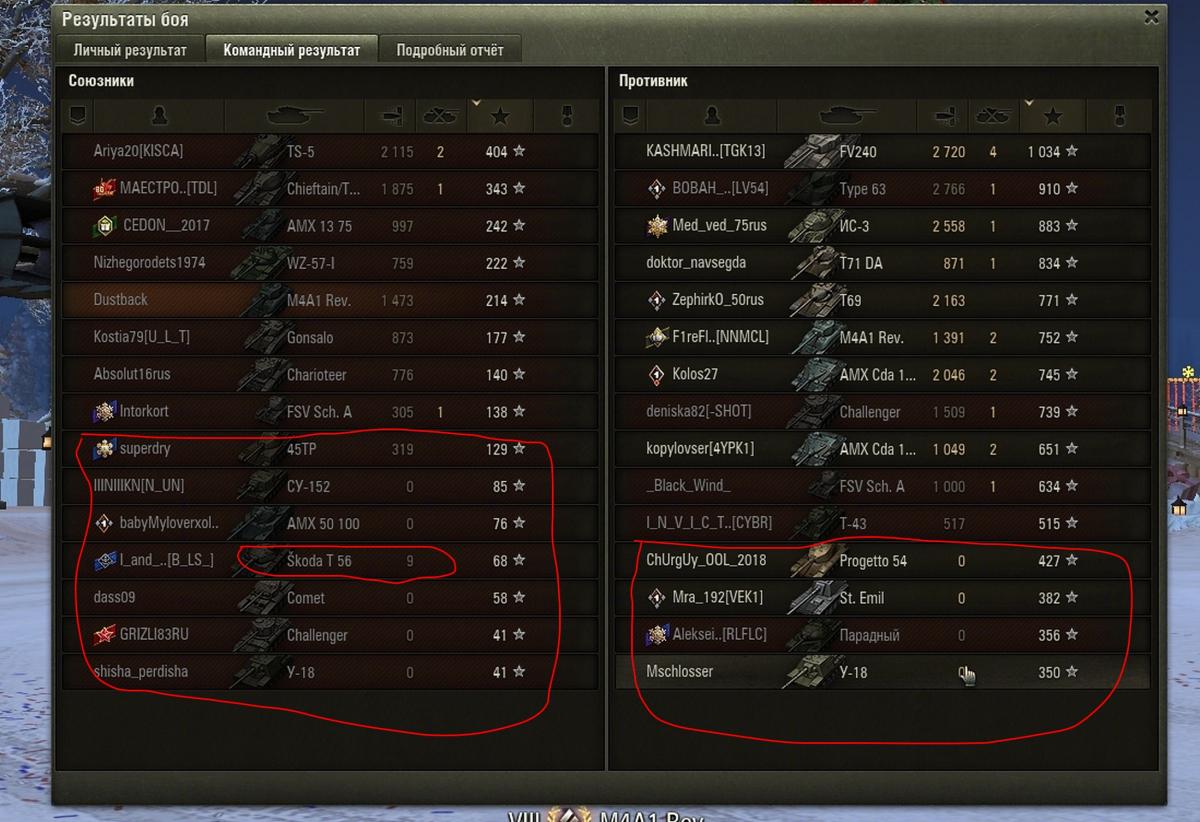Screen dimensions: 1200x822
Task: Select enemy player Mschlosser row
Action: point(882,672)
